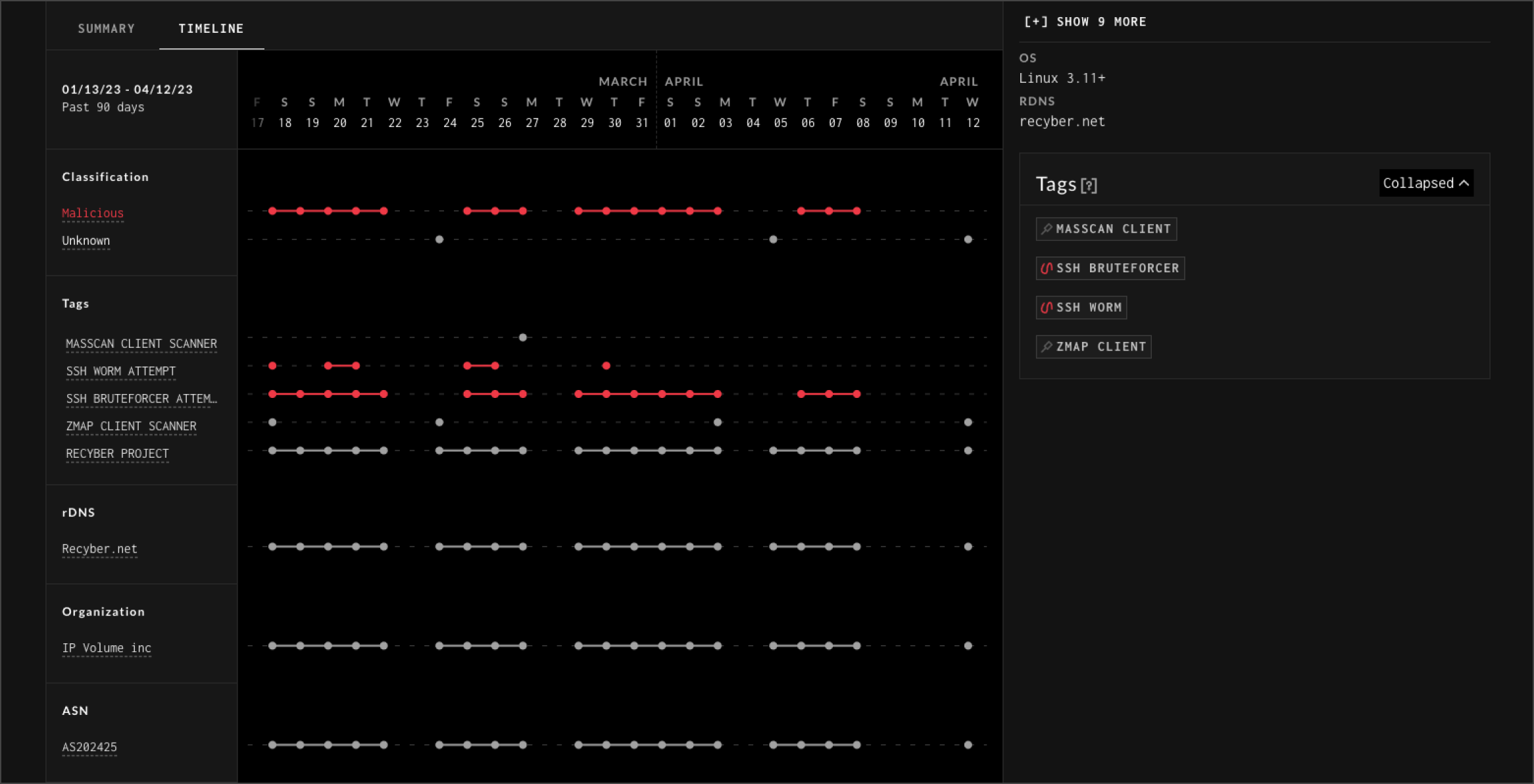Click the red worm icon on SSH BRUTEFORCER tag

click(x=1049, y=268)
